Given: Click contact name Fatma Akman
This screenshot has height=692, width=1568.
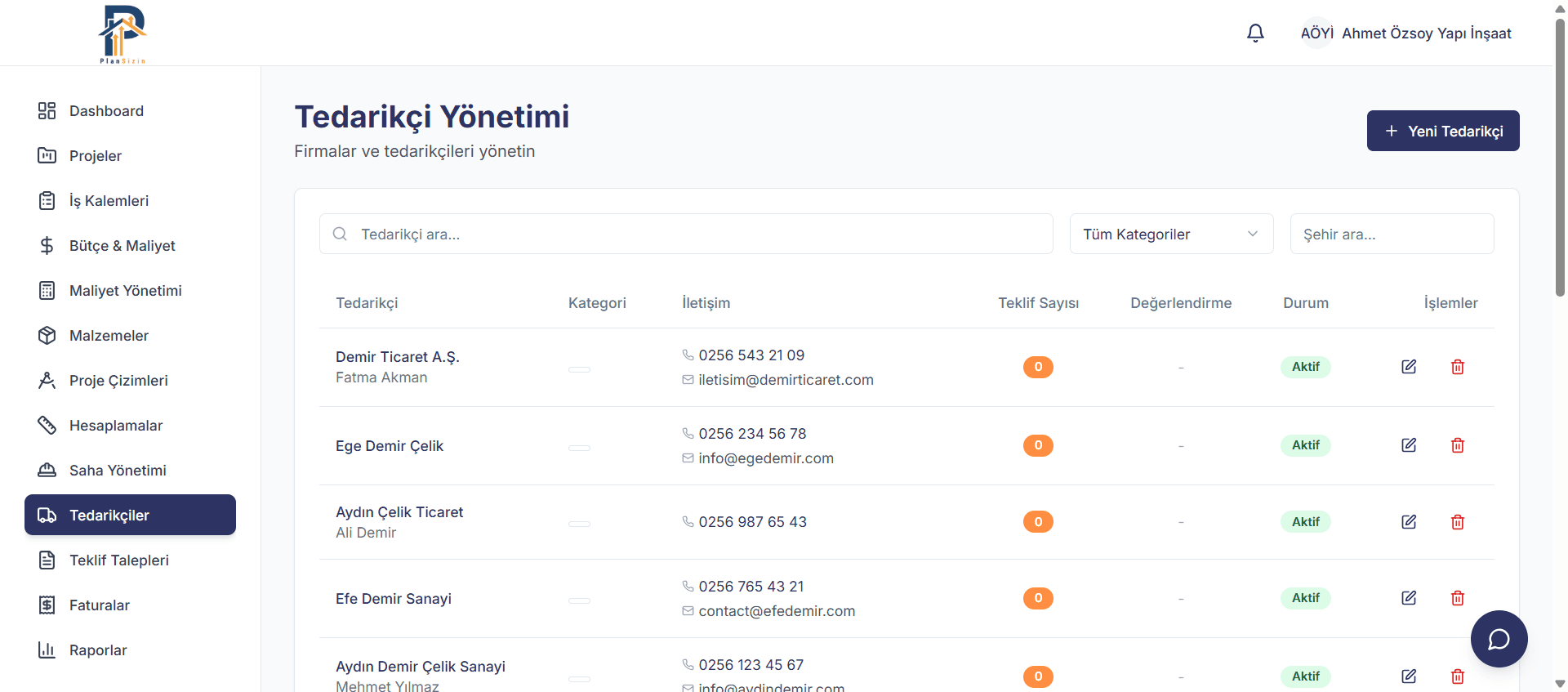Looking at the screenshot, I should click(381, 377).
